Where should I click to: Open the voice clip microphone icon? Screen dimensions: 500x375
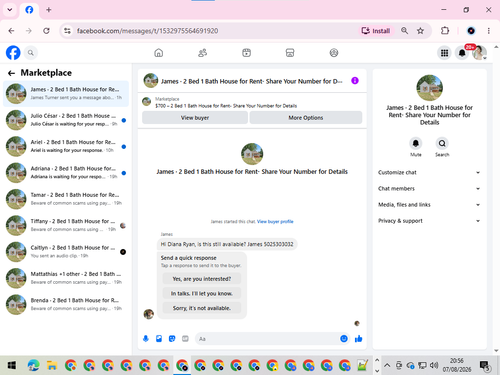click(x=146, y=339)
